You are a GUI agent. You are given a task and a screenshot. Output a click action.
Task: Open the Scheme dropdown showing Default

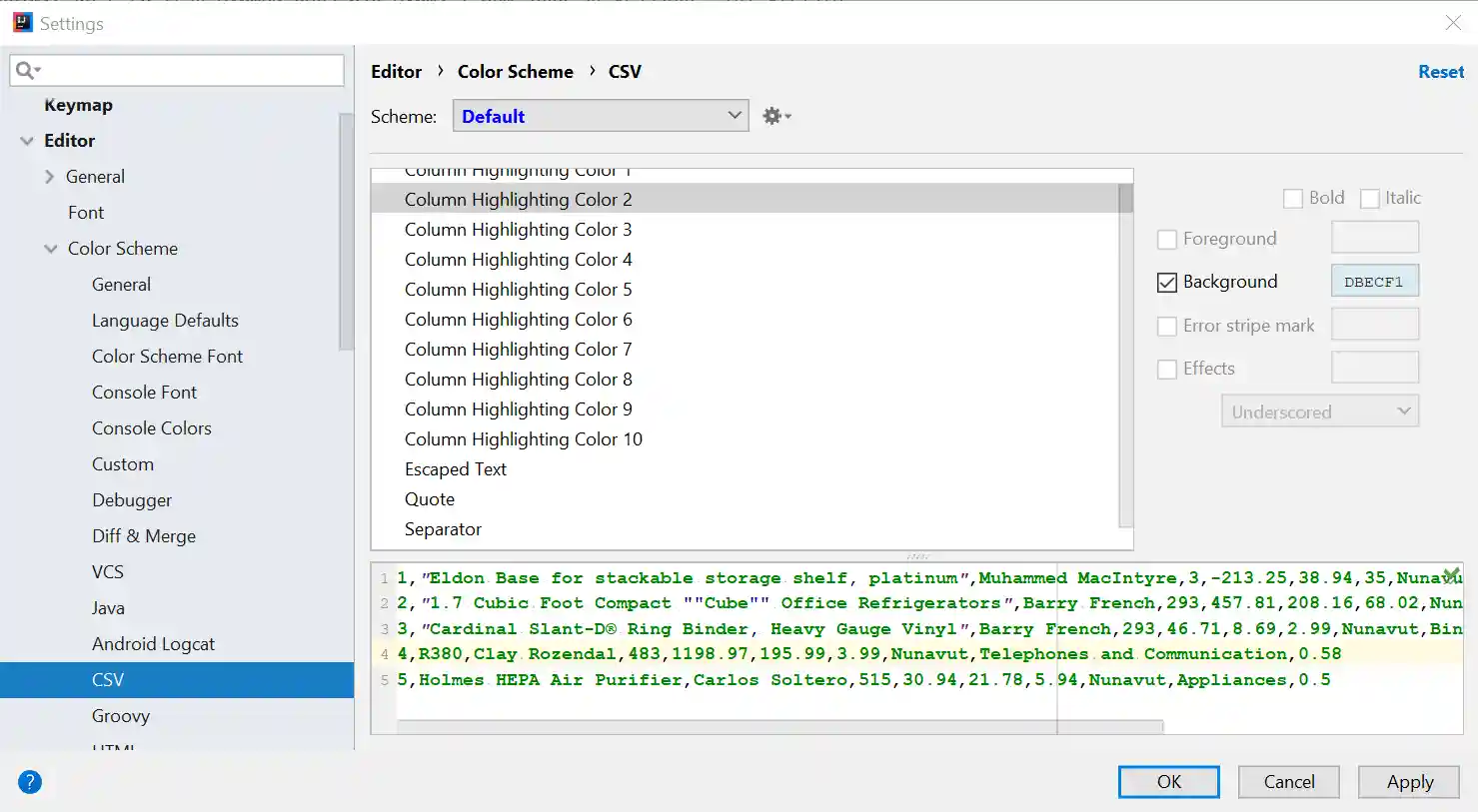[x=600, y=115]
